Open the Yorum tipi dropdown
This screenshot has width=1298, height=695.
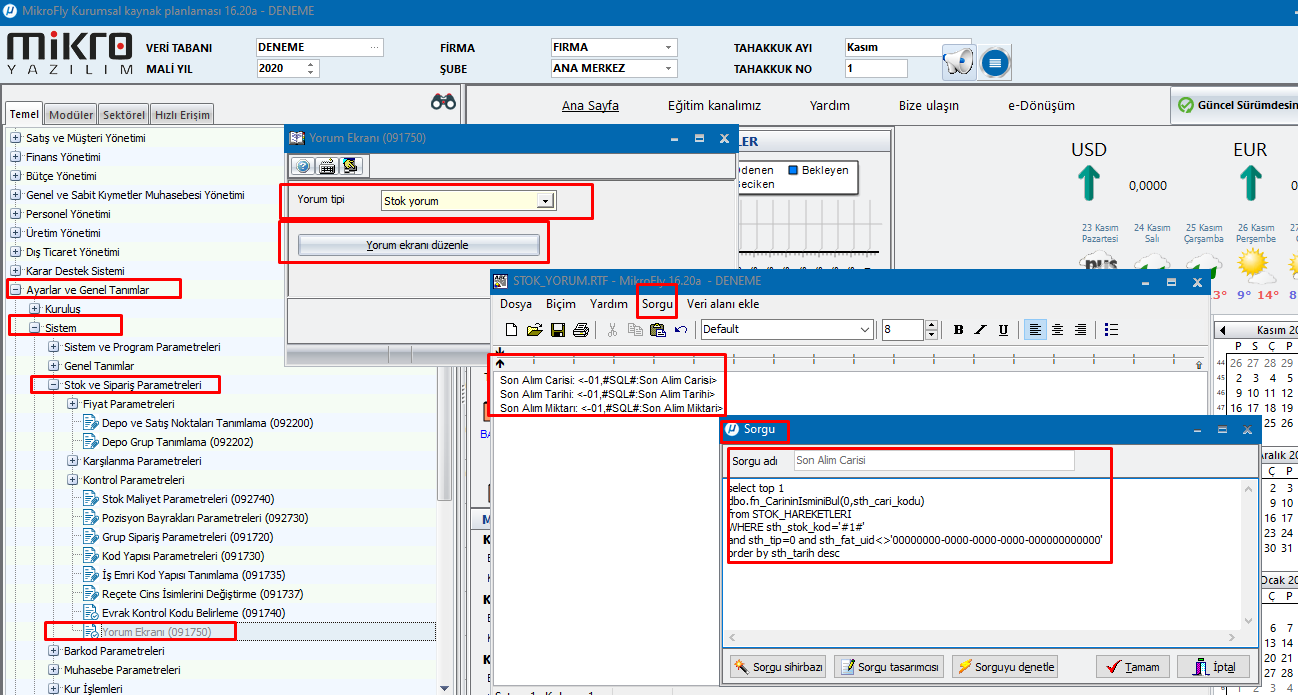tap(545, 201)
